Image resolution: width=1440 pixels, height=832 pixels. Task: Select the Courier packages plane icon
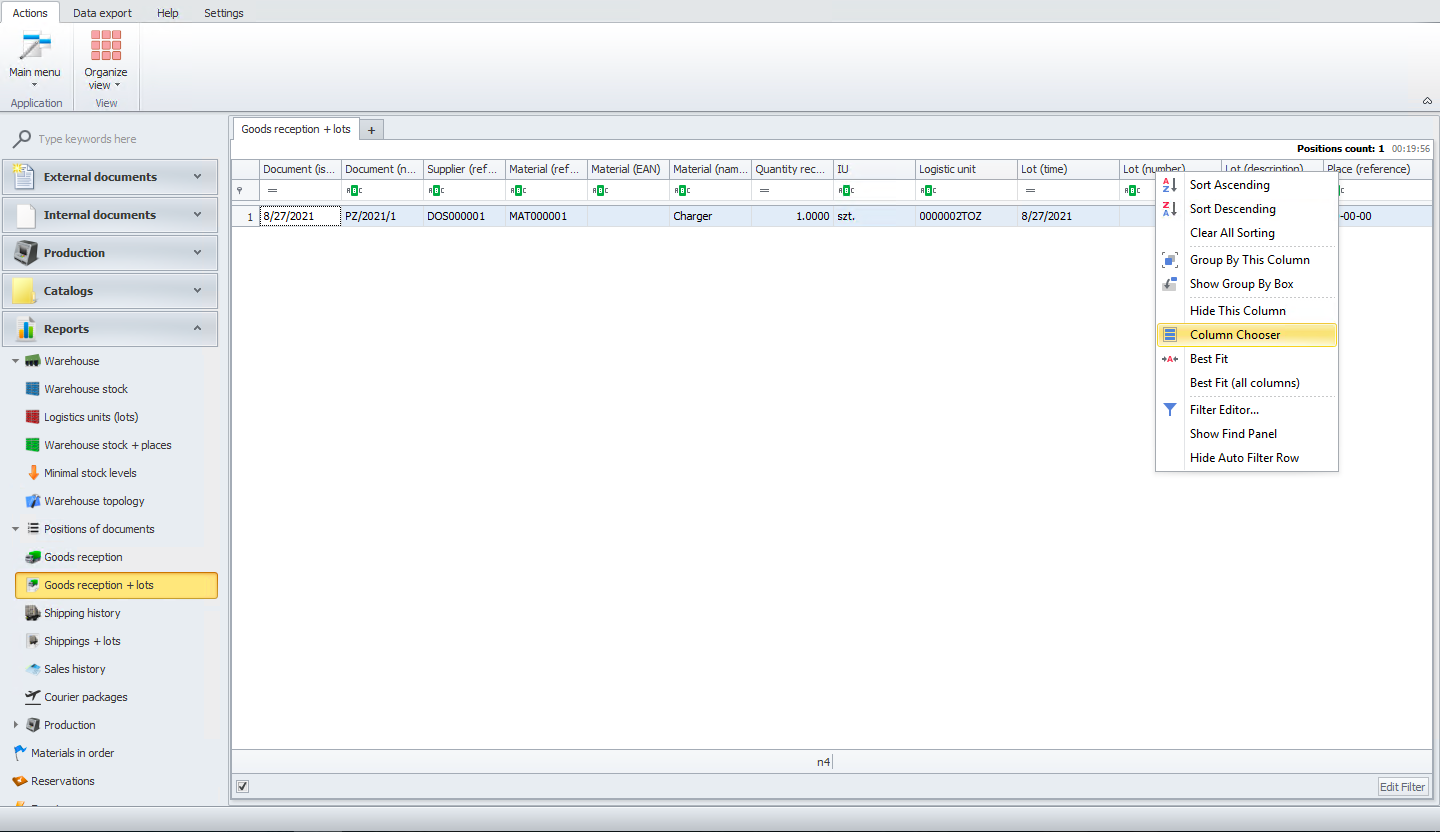click(x=33, y=697)
